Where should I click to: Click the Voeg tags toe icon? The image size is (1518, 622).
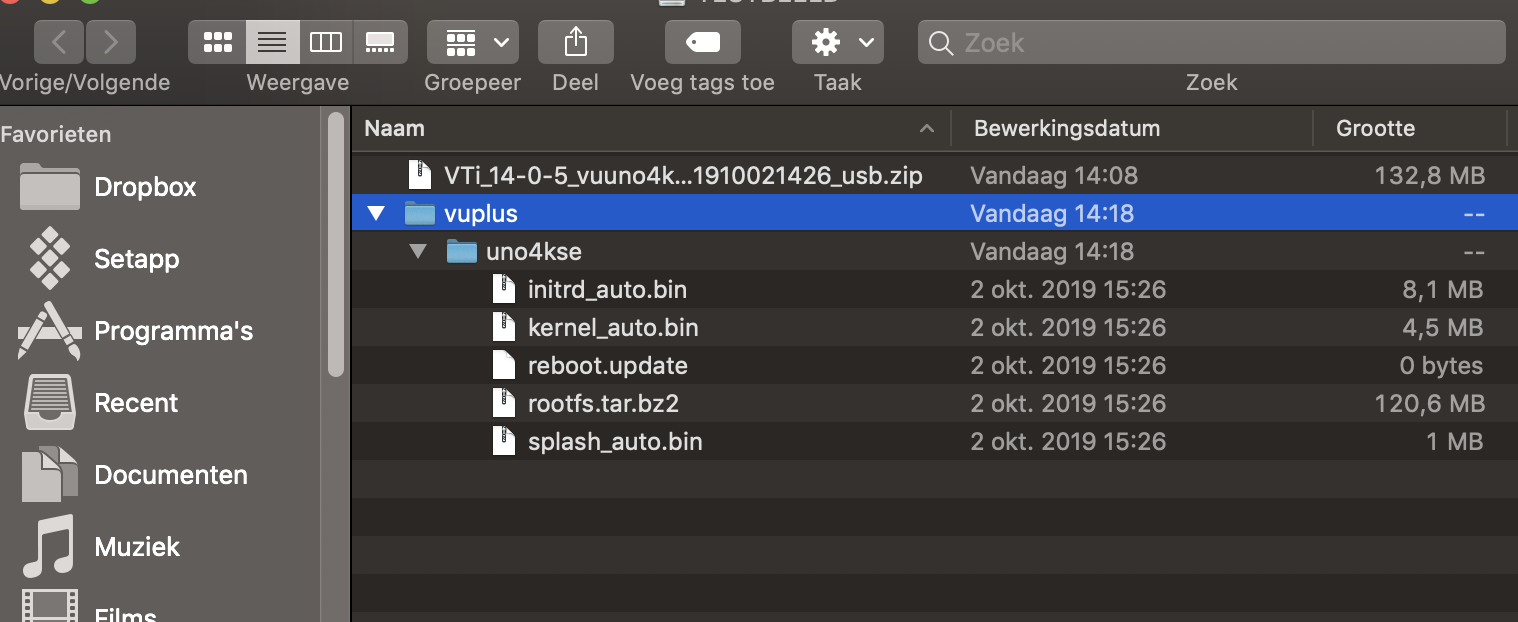pos(702,42)
